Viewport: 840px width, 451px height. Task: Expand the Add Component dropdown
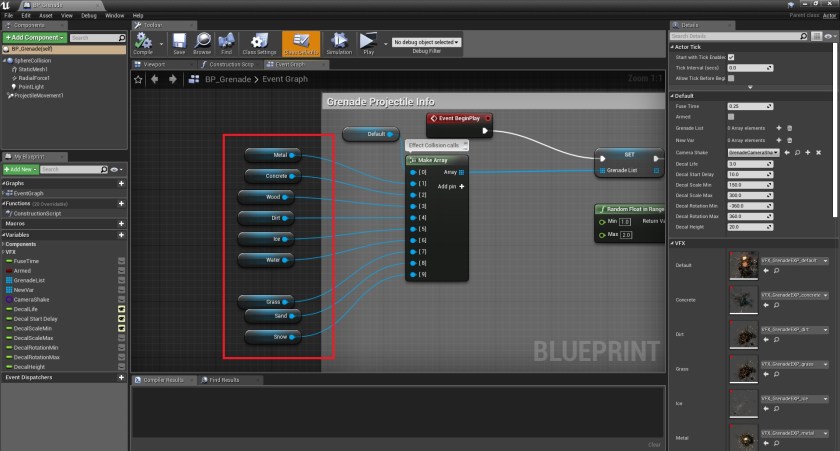(x=35, y=37)
